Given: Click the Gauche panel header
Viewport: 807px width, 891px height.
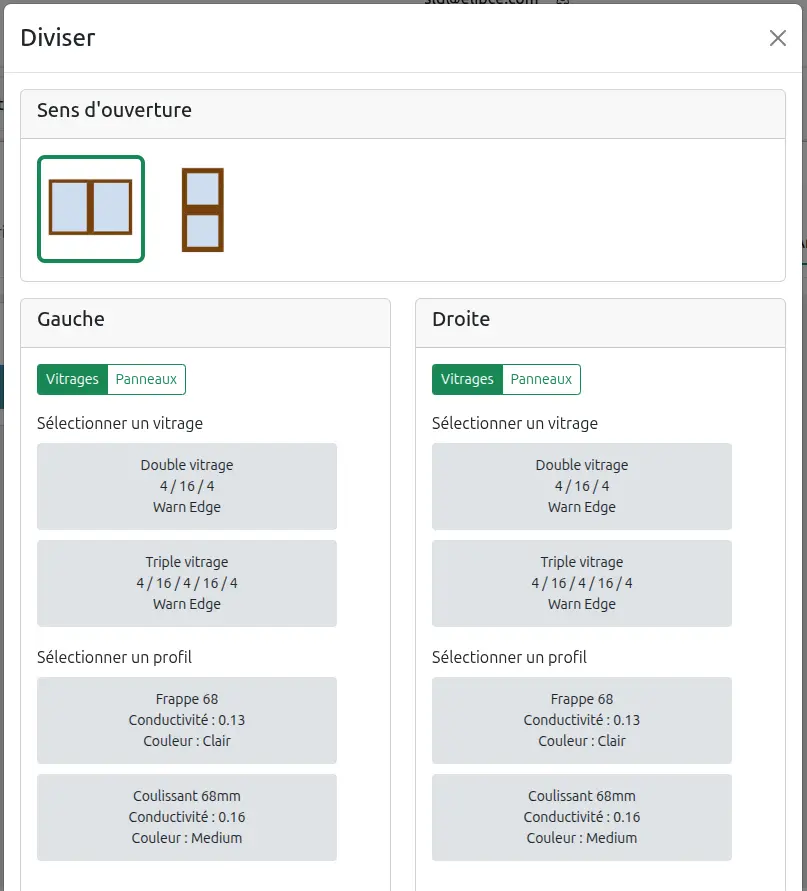Looking at the screenshot, I should coord(71,320).
